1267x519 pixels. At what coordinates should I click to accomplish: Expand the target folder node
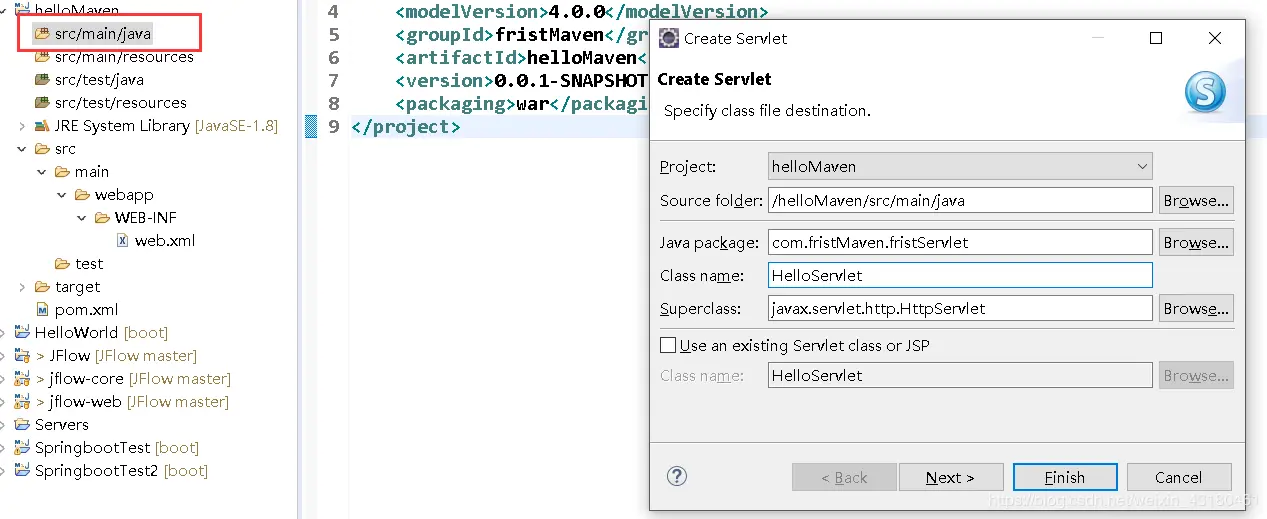coord(22,287)
